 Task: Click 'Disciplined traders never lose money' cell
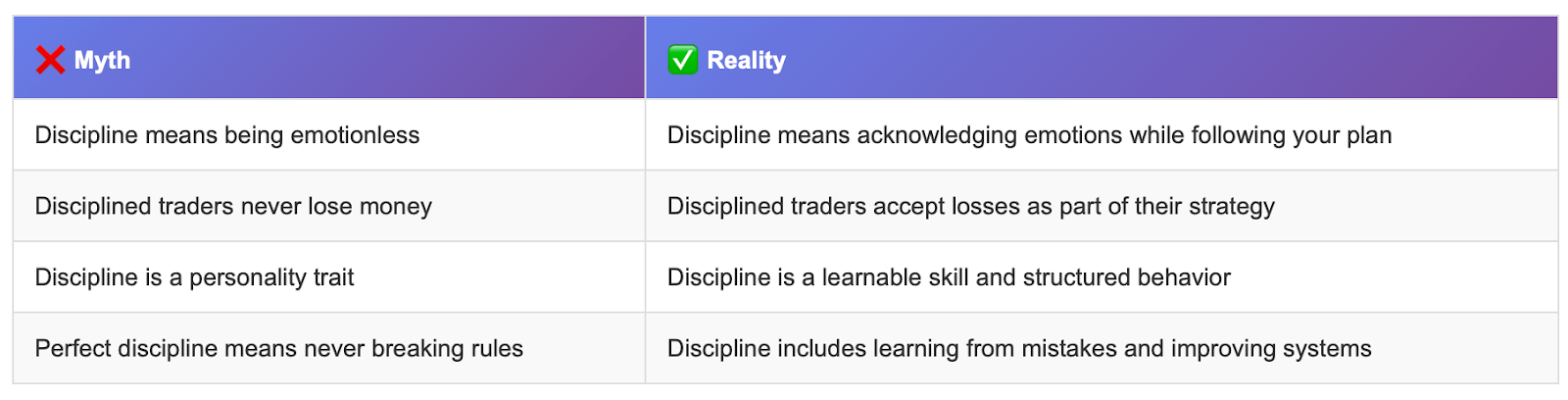329,206
